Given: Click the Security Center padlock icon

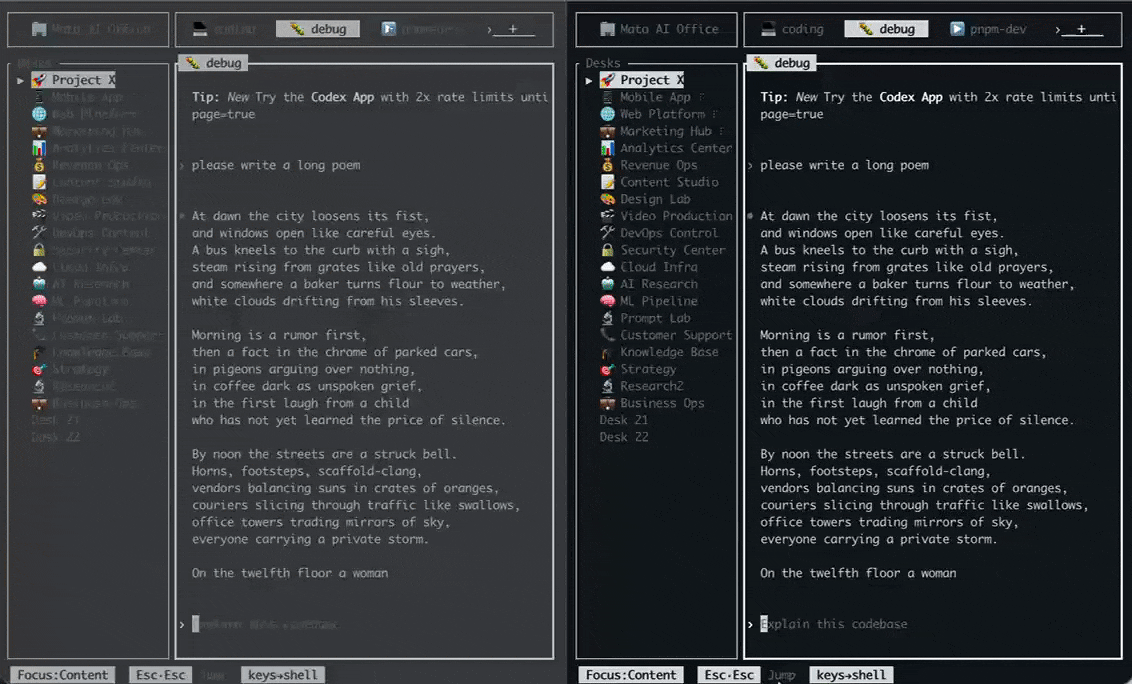Looking at the screenshot, I should point(608,250).
